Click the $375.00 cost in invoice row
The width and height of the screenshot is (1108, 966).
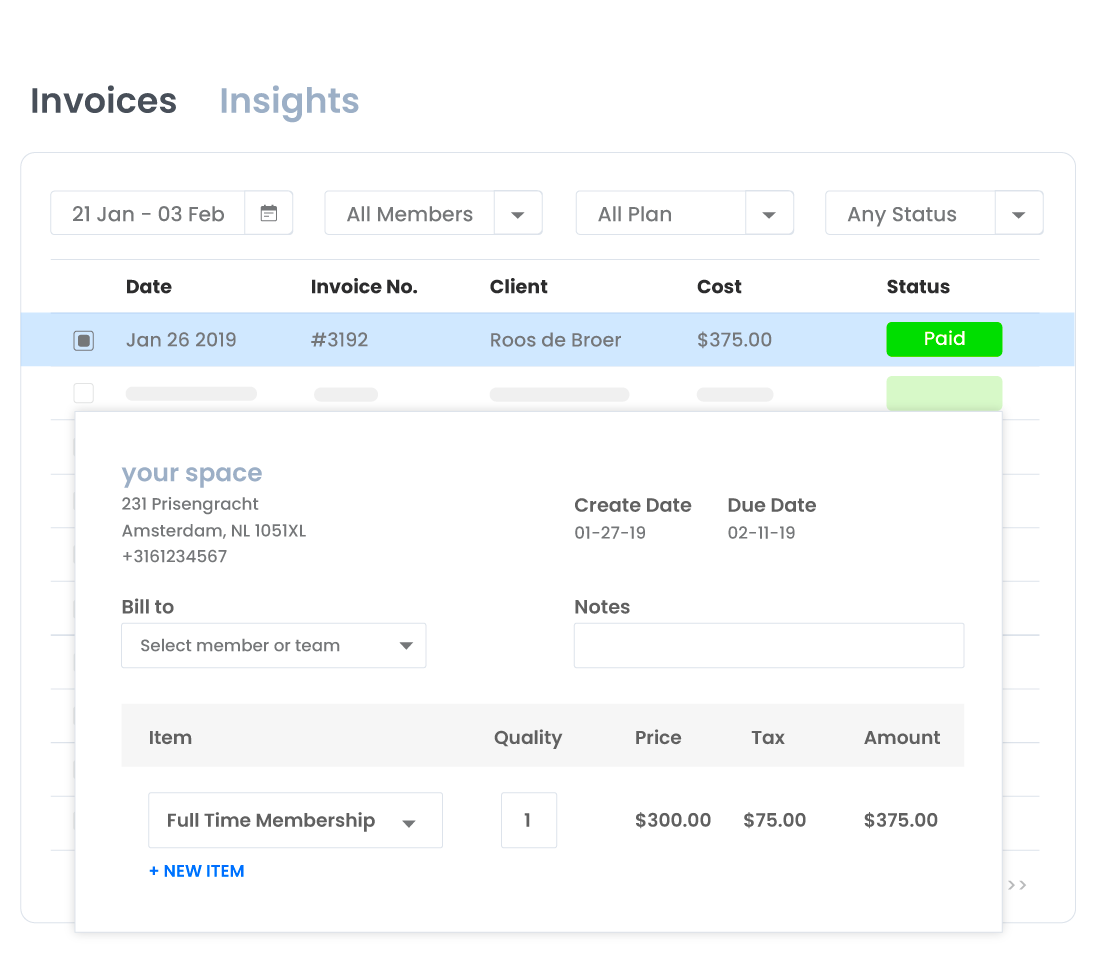pyautogui.click(x=734, y=340)
